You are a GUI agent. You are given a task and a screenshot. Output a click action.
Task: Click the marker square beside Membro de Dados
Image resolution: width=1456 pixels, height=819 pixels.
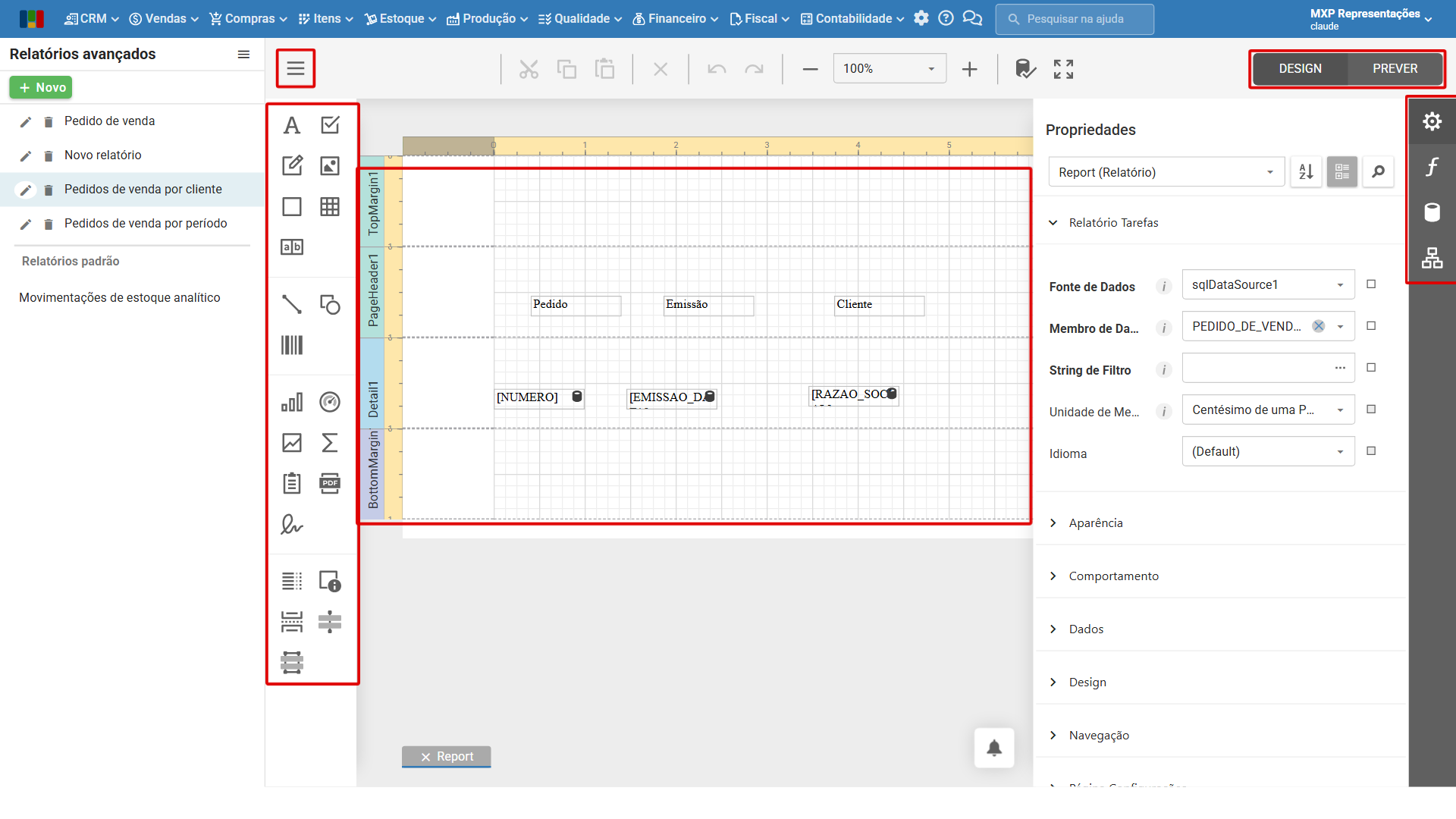pyautogui.click(x=1371, y=326)
